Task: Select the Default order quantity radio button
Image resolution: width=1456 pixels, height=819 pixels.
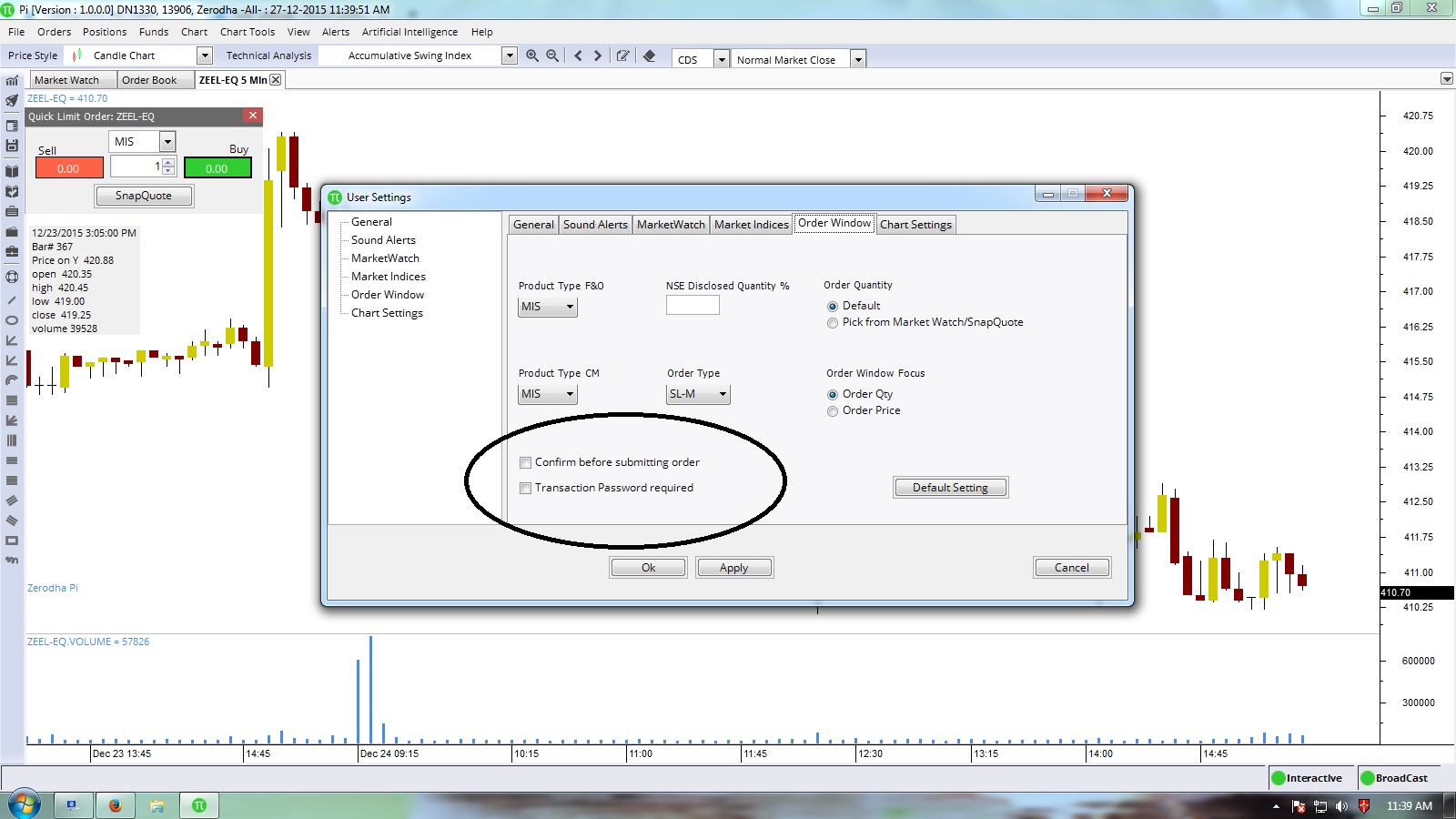Action: [x=833, y=307]
